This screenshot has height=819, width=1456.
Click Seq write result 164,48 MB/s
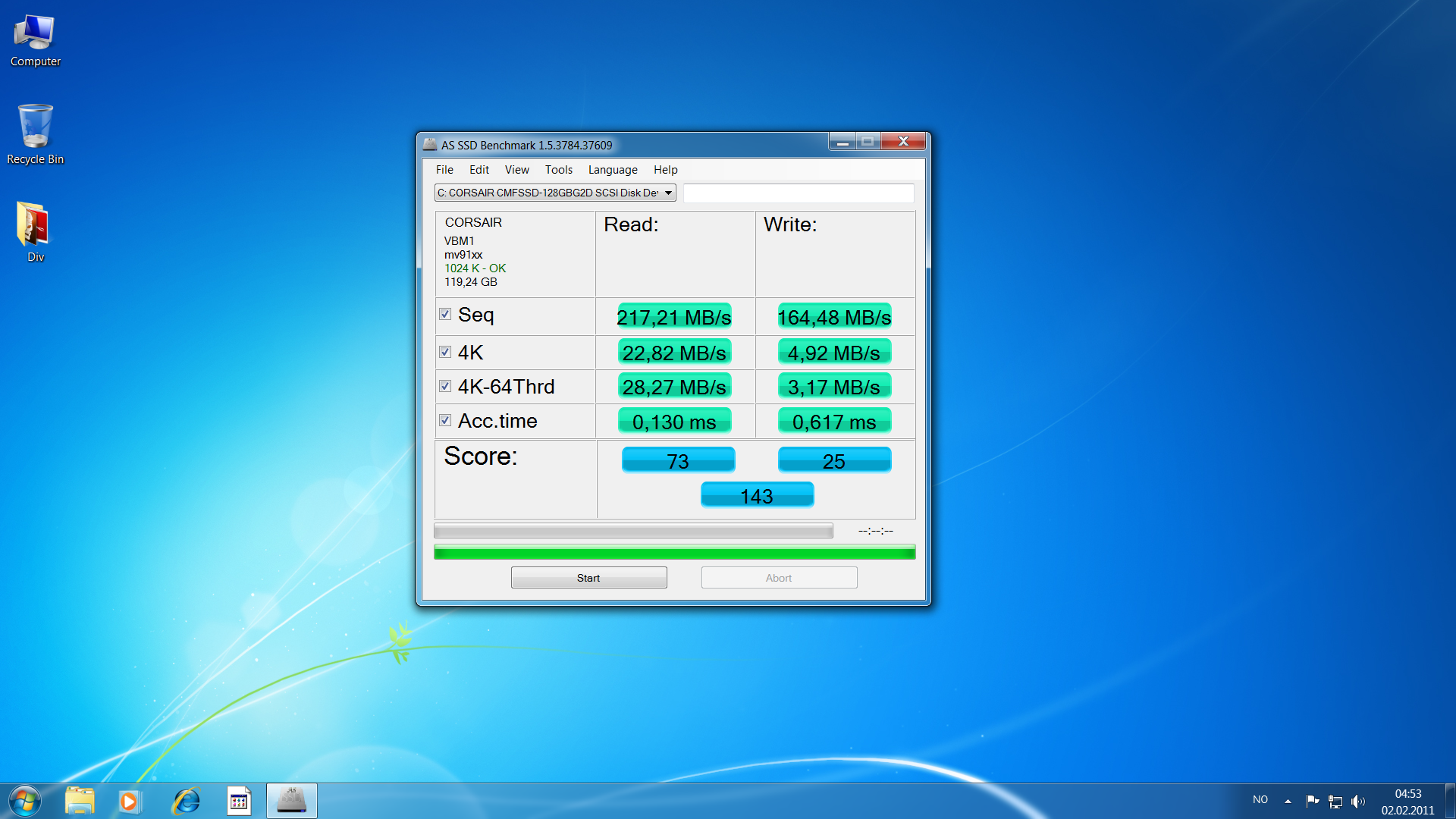[x=834, y=316]
